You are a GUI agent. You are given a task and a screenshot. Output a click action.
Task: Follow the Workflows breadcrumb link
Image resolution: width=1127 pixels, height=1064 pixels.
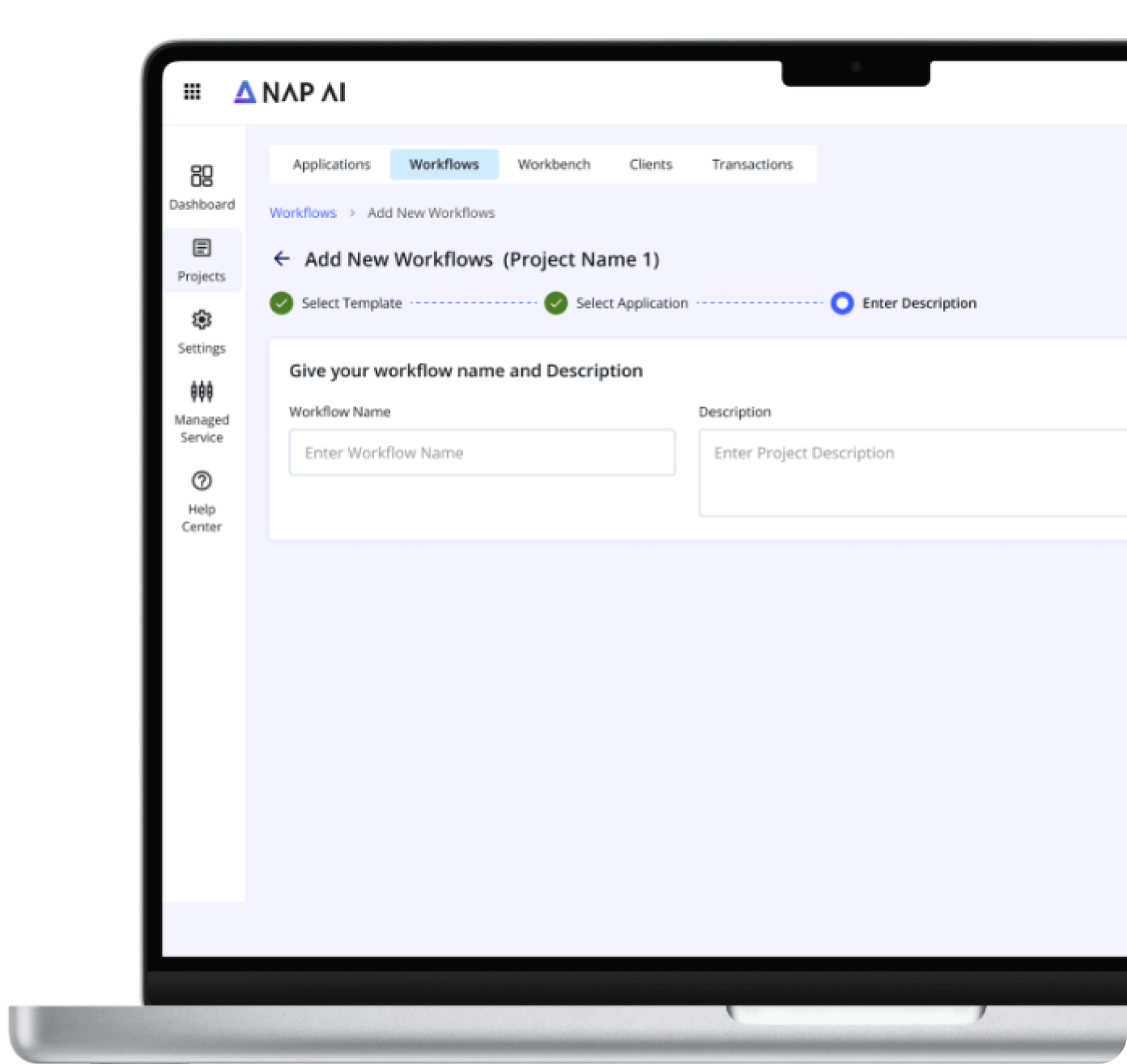pyautogui.click(x=303, y=213)
